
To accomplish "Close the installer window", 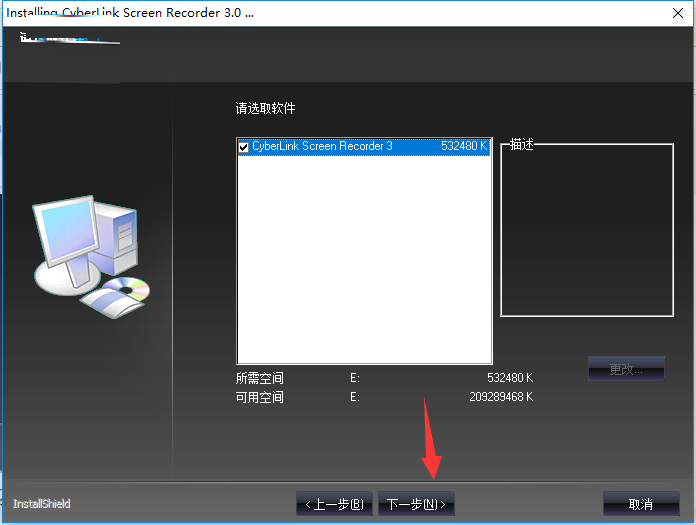I will (678, 13).
